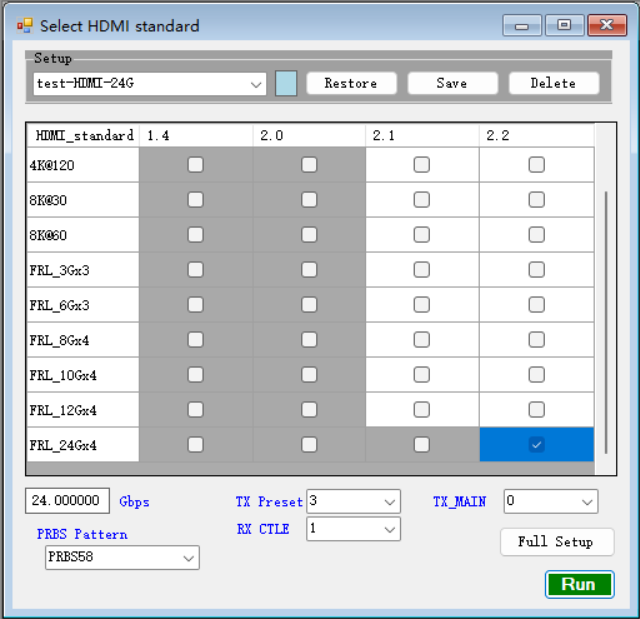Check 8K@60 under HDMI 2.2

(x=536, y=235)
